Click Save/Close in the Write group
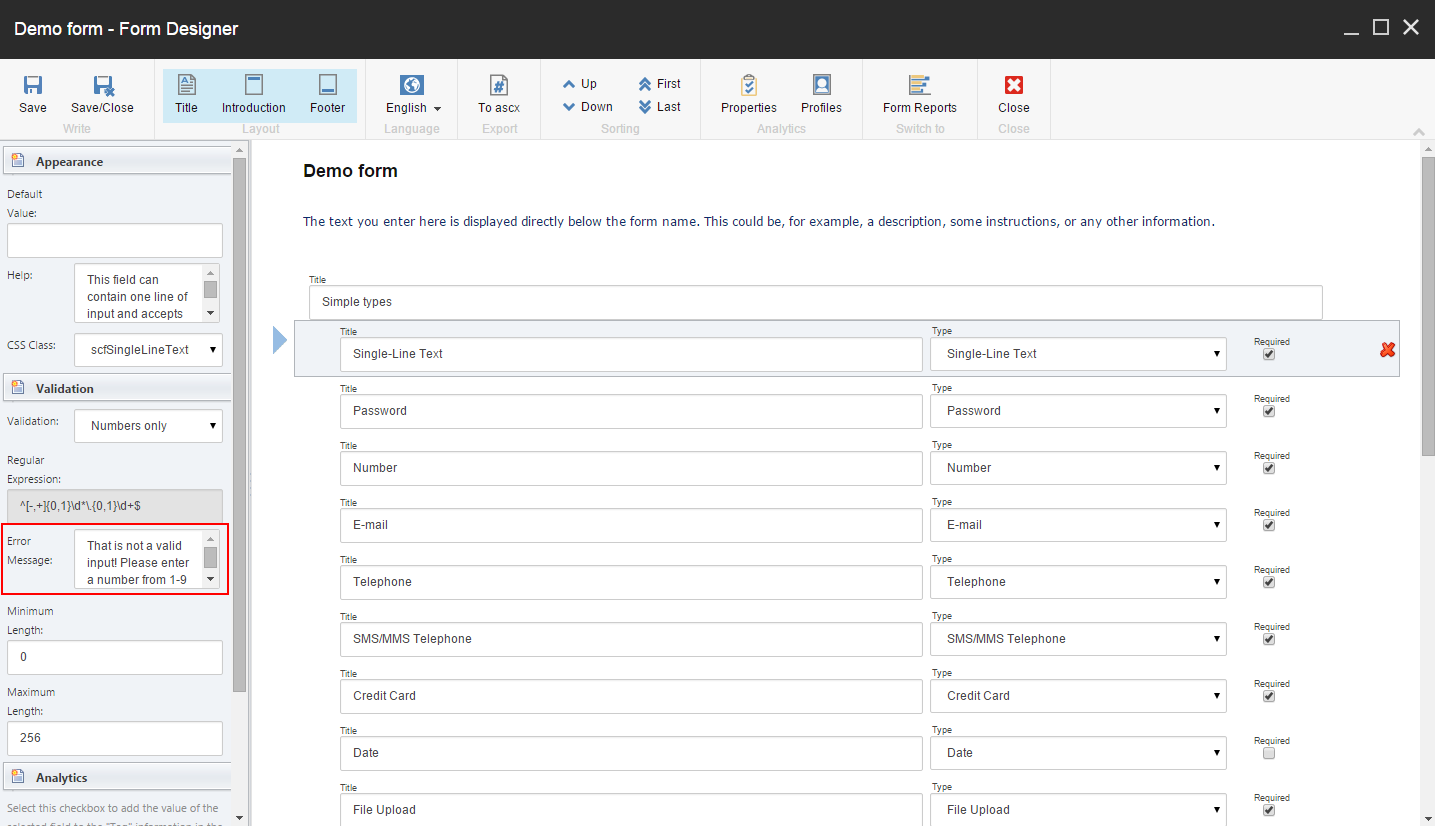Viewport: 1435px width, 826px height. (102, 93)
